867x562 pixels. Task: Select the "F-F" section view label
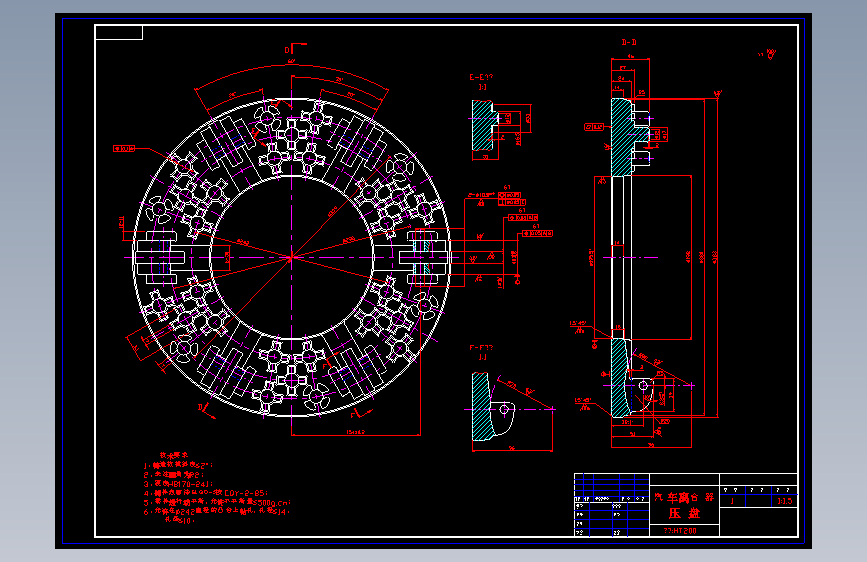480,348
